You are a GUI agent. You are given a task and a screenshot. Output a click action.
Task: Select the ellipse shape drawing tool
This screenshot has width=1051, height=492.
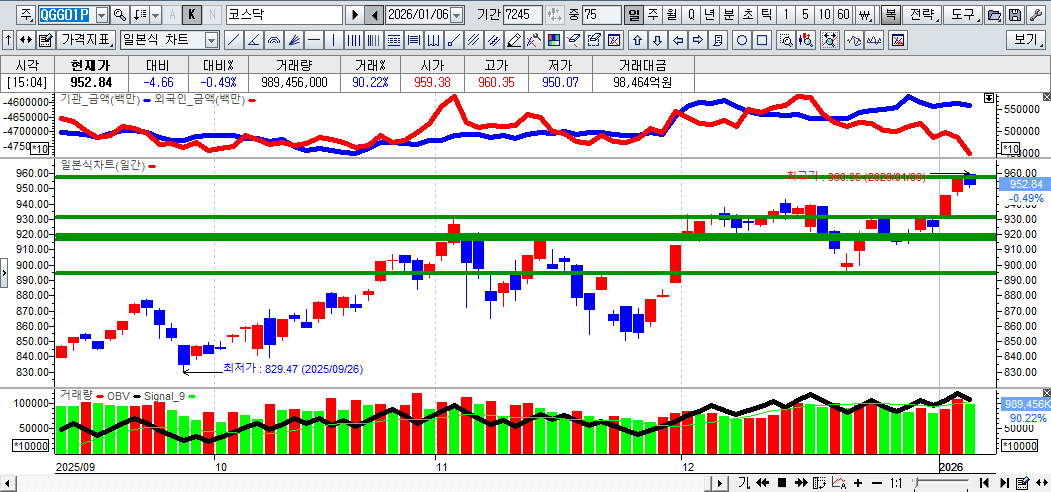coord(743,40)
